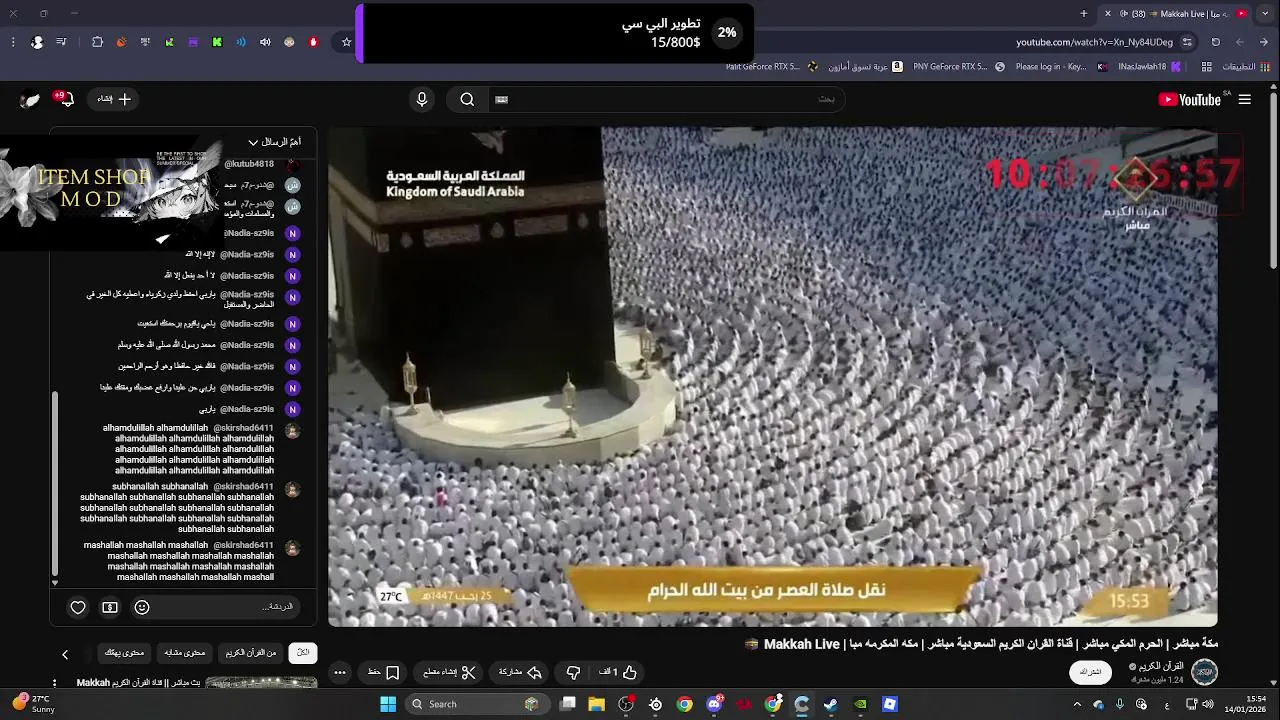Open the Amazon cart (عربة تسوق أمازون) bookmark
Screen dimensions: 1280x720
[x=866, y=67]
